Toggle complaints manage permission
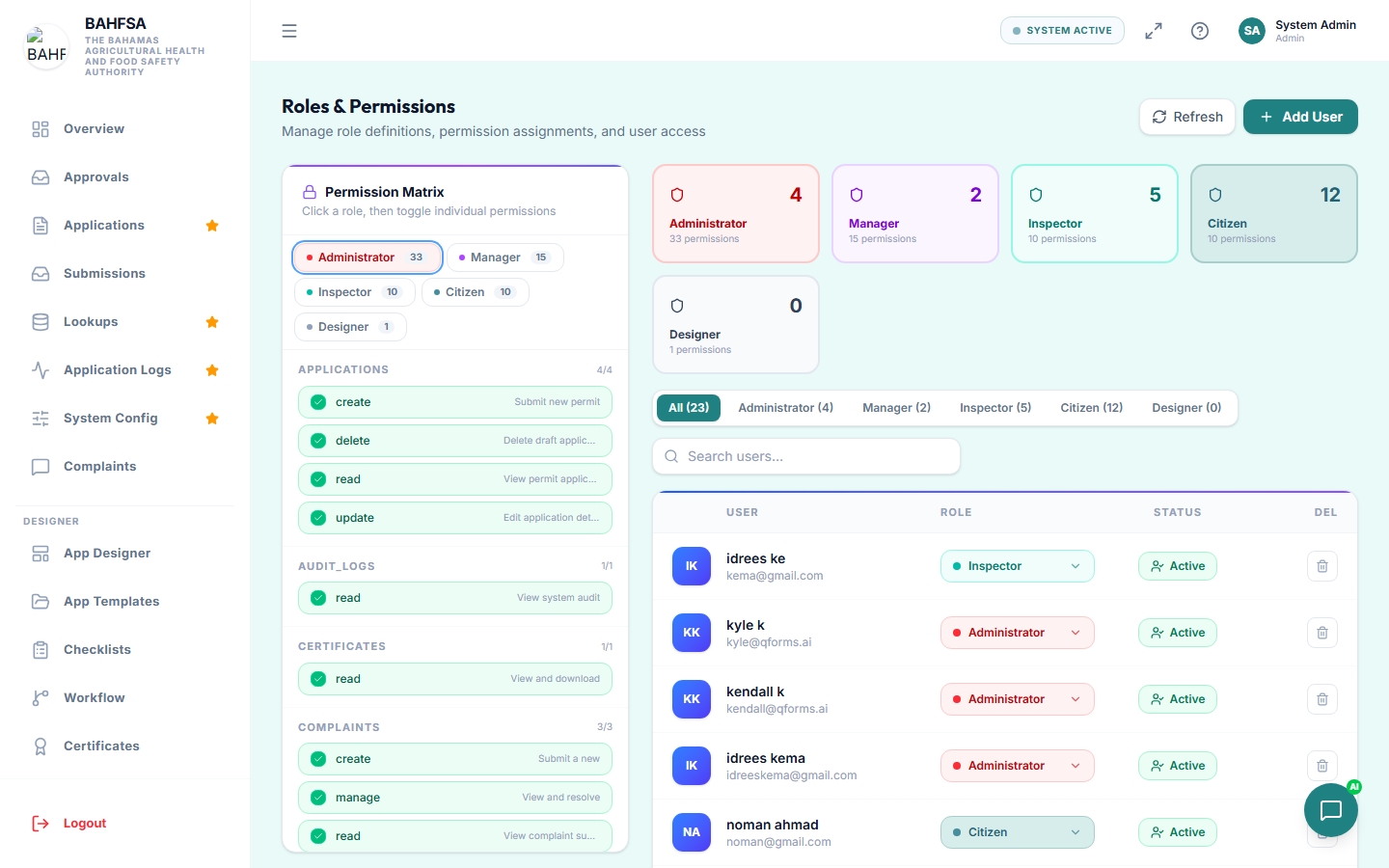Image resolution: width=1389 pixels, height=868 pixels. [x=455, y=798]
